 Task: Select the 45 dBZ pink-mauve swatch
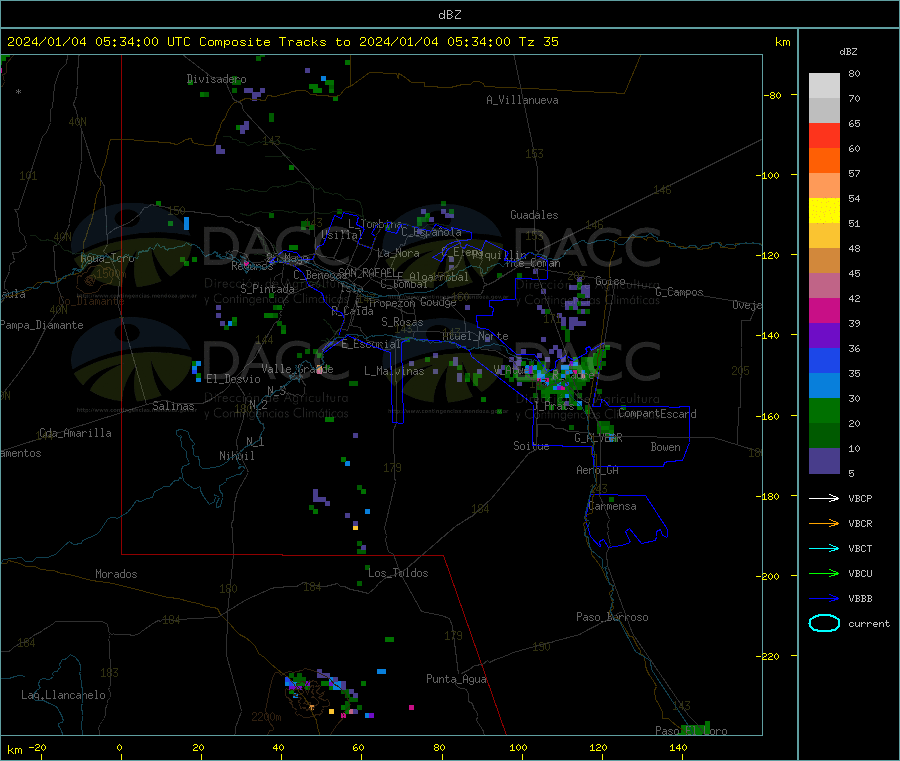pyautogui.click(x=824, y=286)
